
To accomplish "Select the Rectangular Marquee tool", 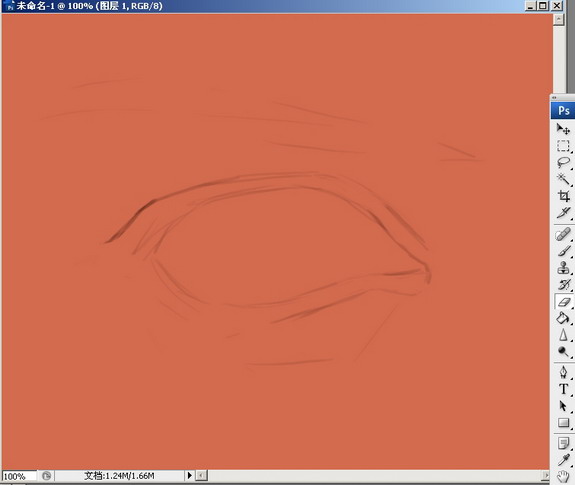I will [x=563, y=146].
